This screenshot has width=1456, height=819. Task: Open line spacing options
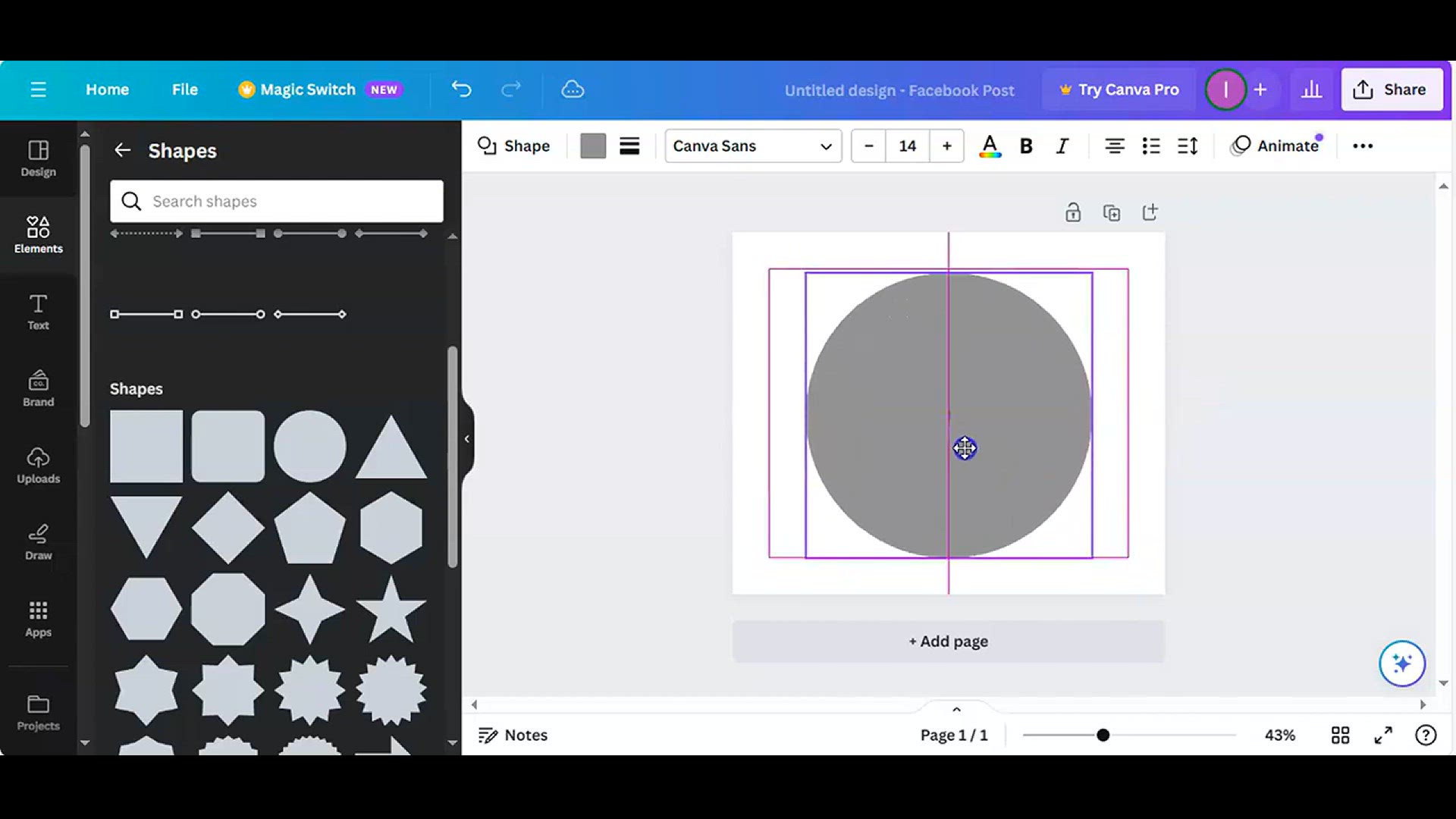pos(1188,146)
